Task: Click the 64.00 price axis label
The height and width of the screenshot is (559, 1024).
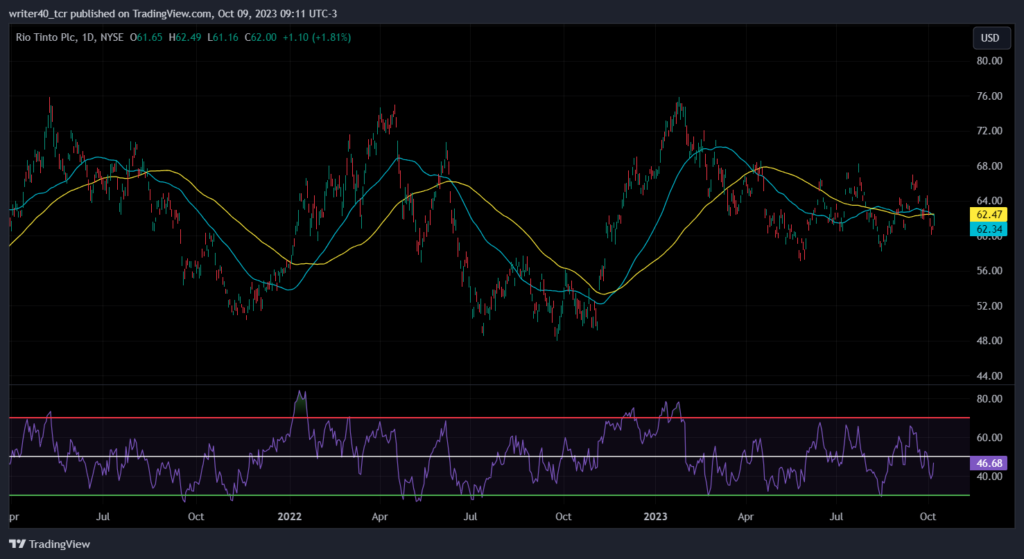Action: click(989, 200)
